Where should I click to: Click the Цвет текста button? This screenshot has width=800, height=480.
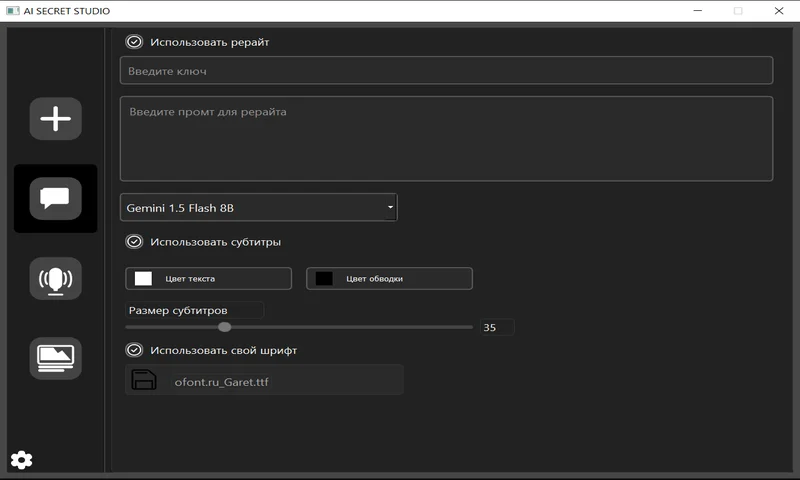209,279
